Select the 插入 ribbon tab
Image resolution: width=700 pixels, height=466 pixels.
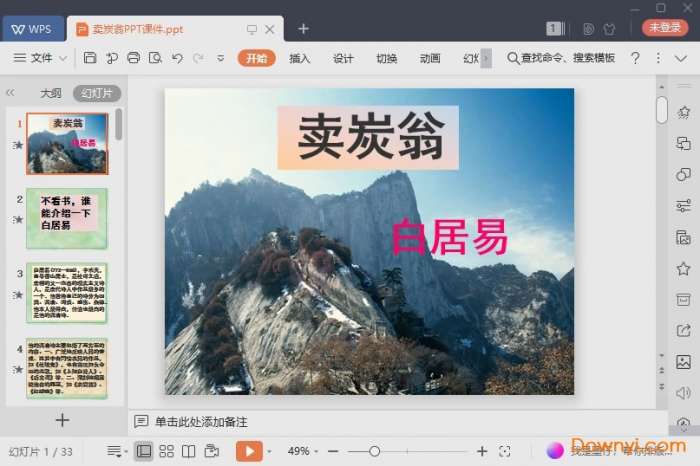pyautogui.click(x=299, y=58)
